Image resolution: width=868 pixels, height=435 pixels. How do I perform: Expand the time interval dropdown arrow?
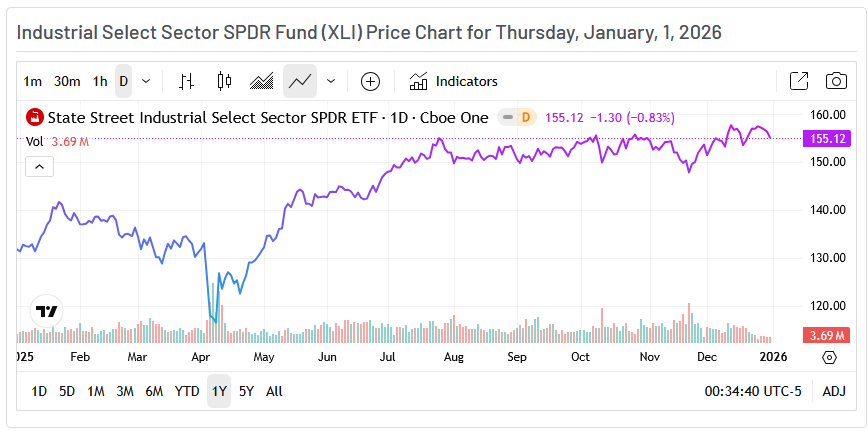(x=147, y=81)
